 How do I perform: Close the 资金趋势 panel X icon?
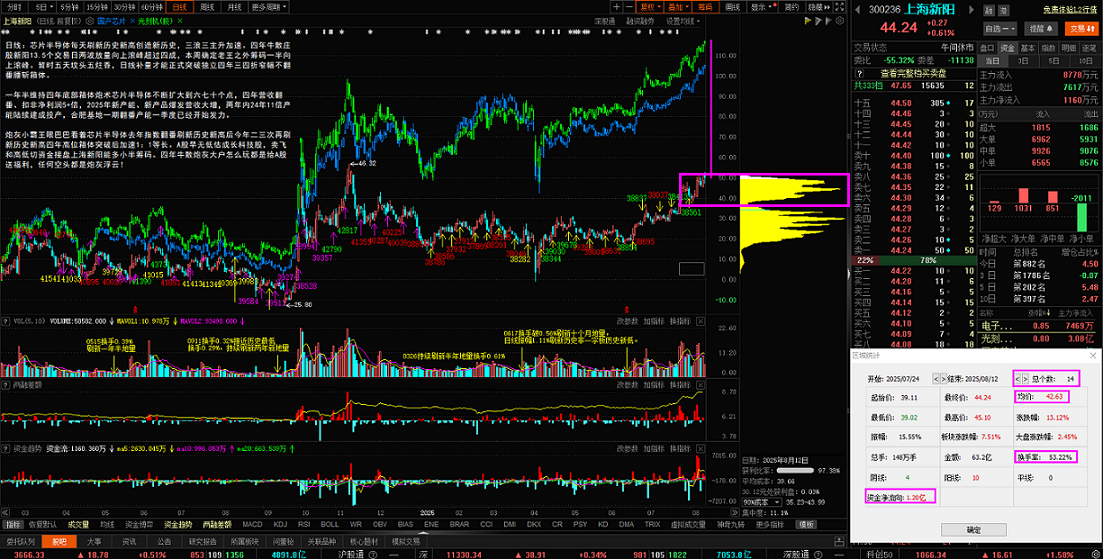701,449
